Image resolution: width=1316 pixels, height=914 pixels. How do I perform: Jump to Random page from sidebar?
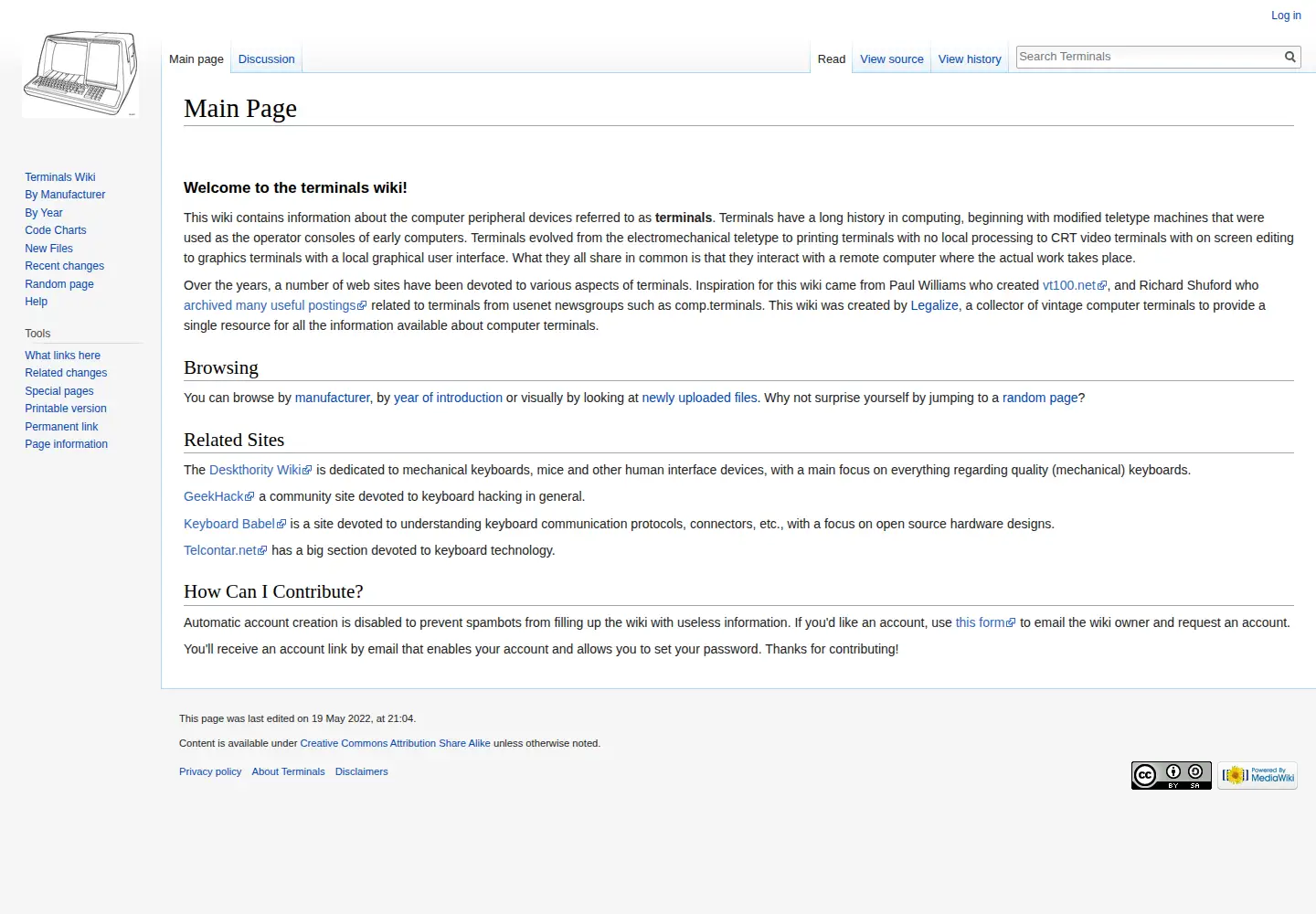point(59,284)
